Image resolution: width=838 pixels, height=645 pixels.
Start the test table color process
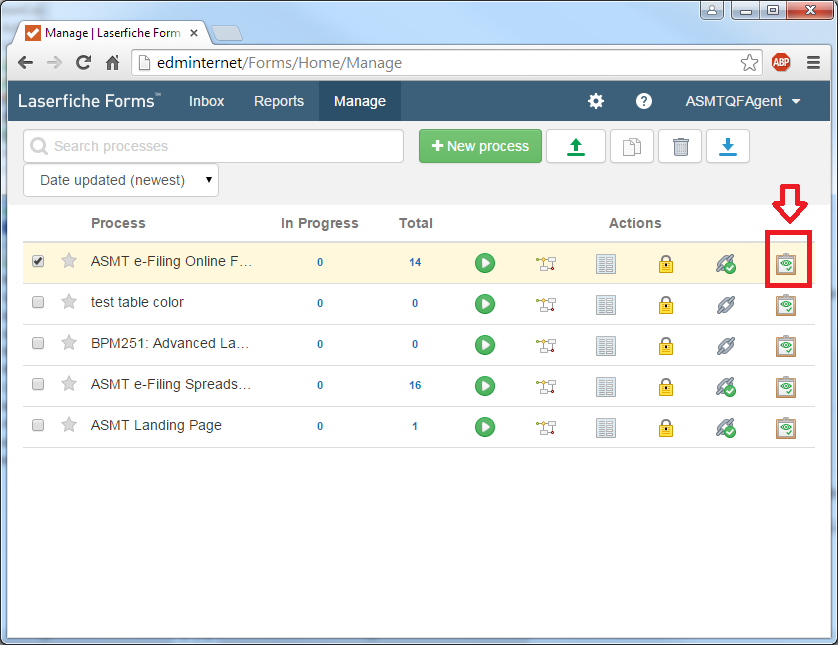point(485,303)
